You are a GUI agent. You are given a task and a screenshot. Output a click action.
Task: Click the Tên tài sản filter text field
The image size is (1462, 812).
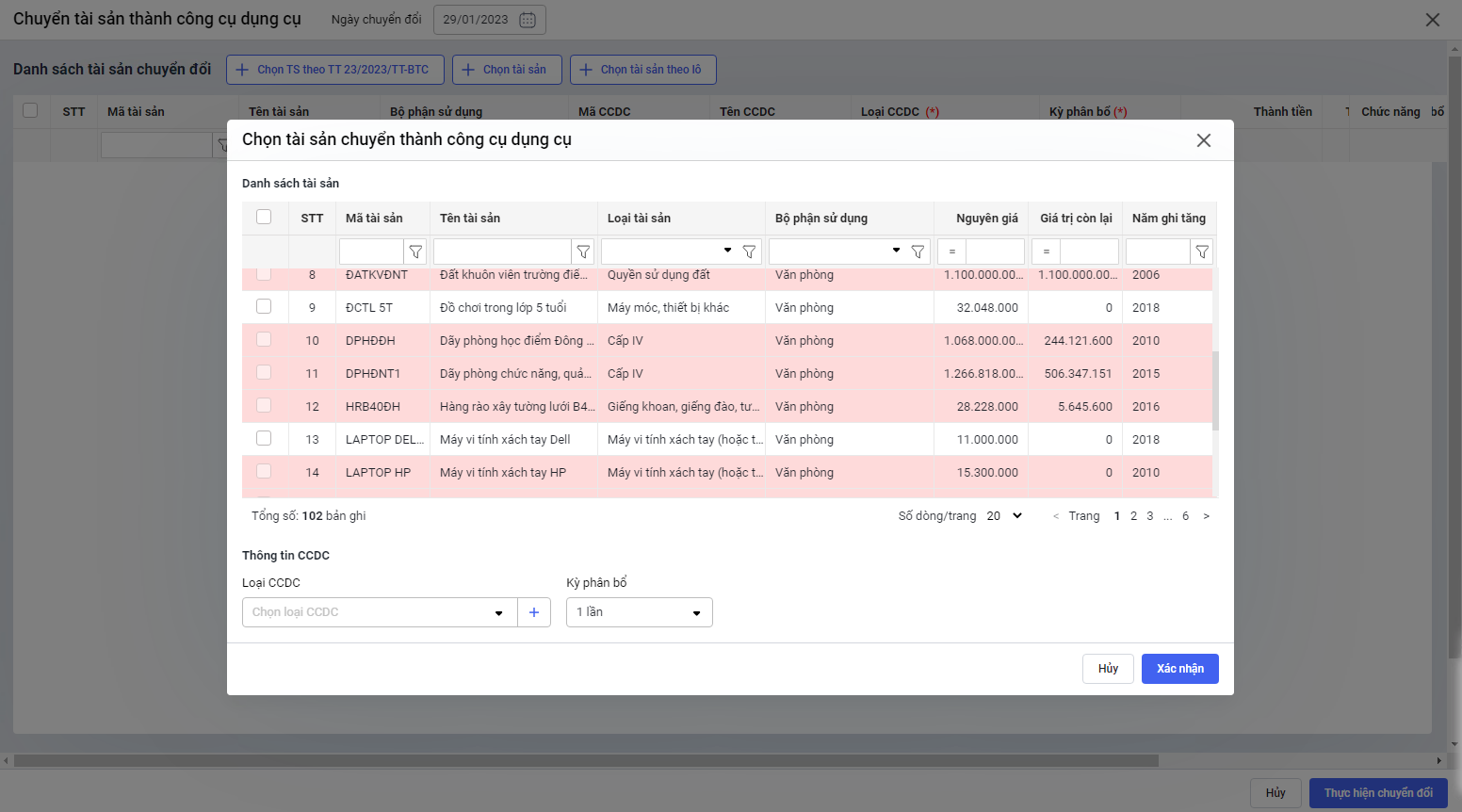(x=502, y=252)
